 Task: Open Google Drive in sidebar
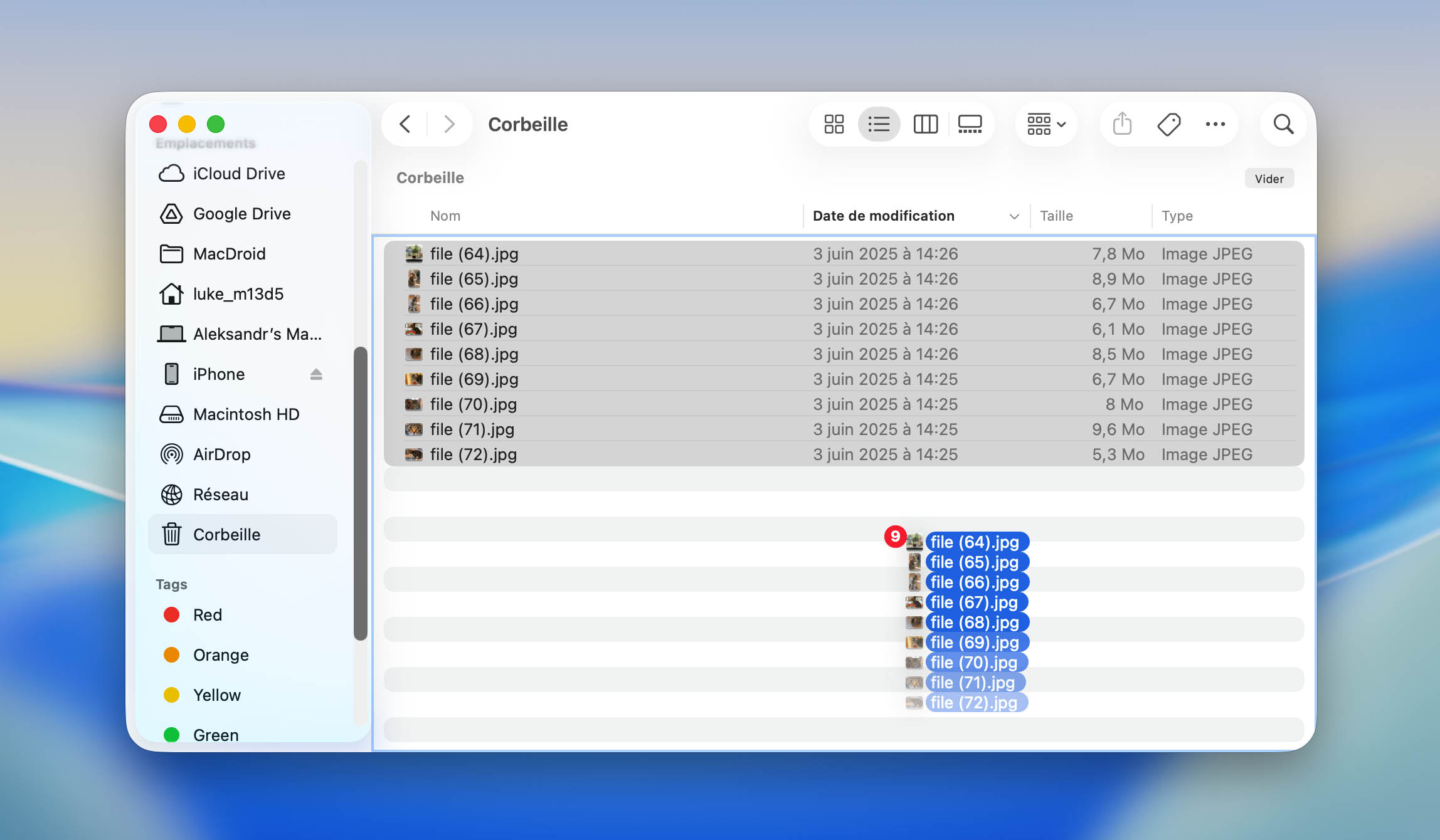coord(242,214)
